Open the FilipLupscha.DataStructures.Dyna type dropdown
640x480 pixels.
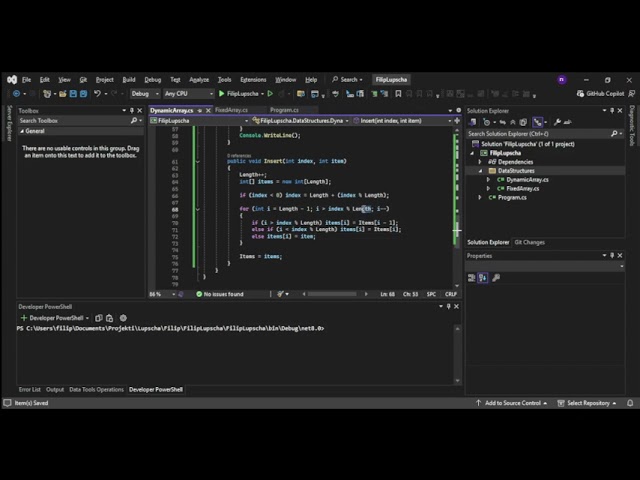(300, 121)
